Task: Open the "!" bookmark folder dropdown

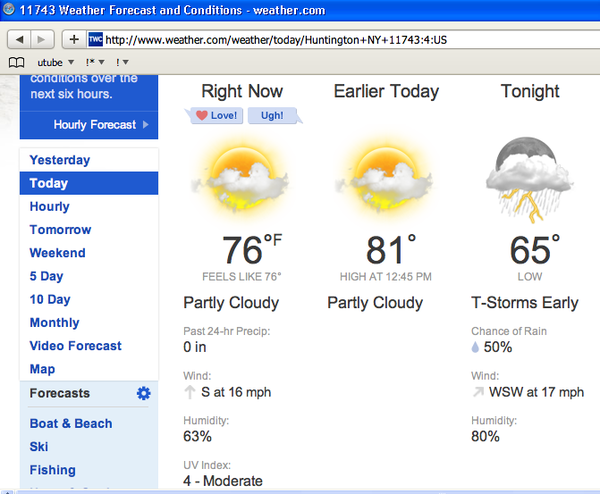Action: tap(124, 62)
